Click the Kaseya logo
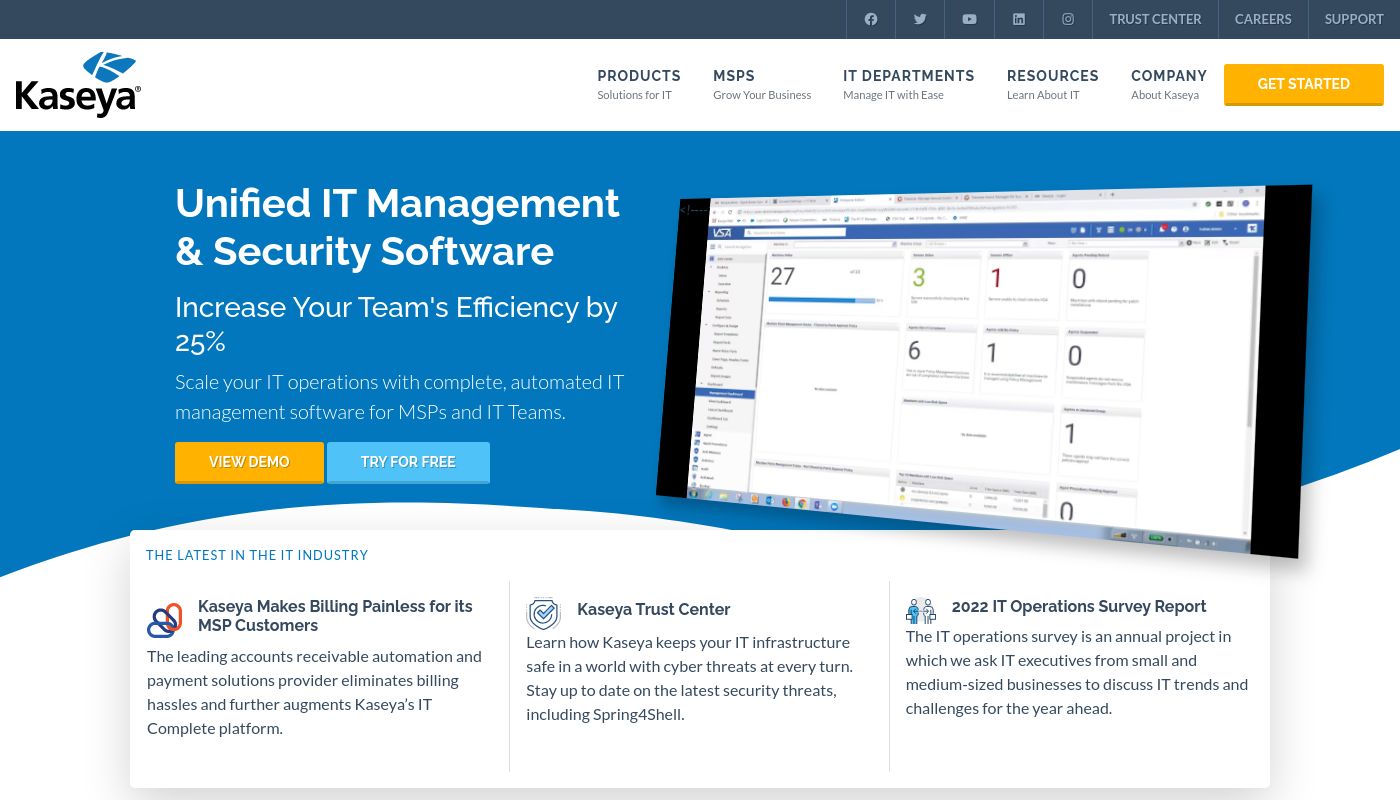Viewport: 1400px width, 800px height. [x=78, y=84]
